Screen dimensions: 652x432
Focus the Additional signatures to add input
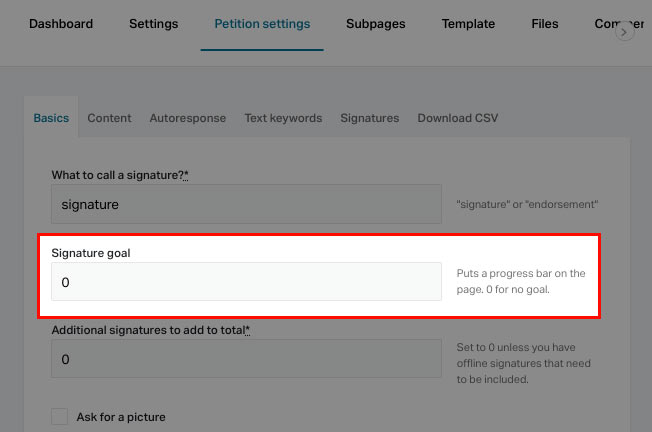[246, 359]
